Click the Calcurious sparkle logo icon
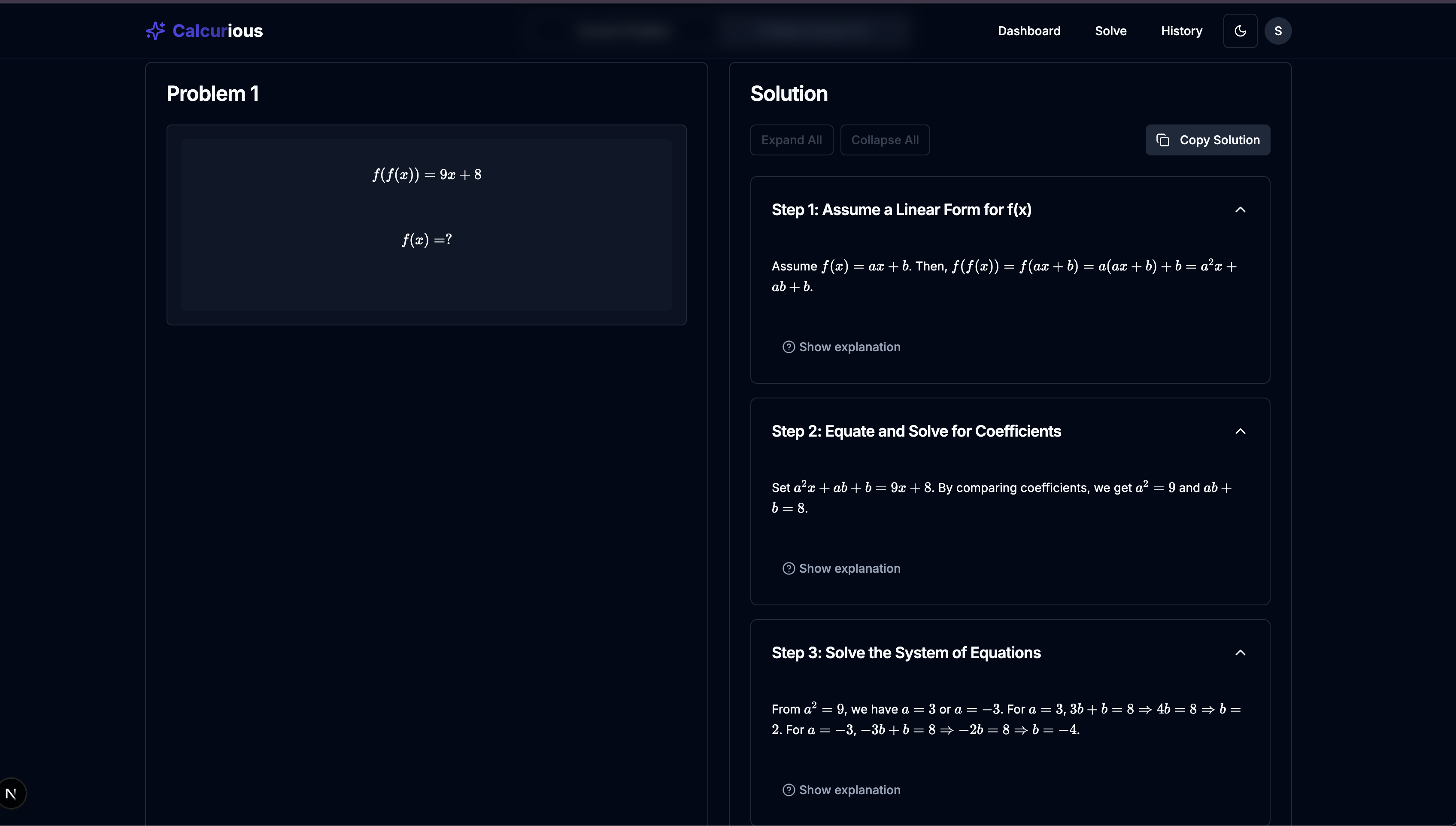This screenshot has width=1456, height=826. click(155, 30)
